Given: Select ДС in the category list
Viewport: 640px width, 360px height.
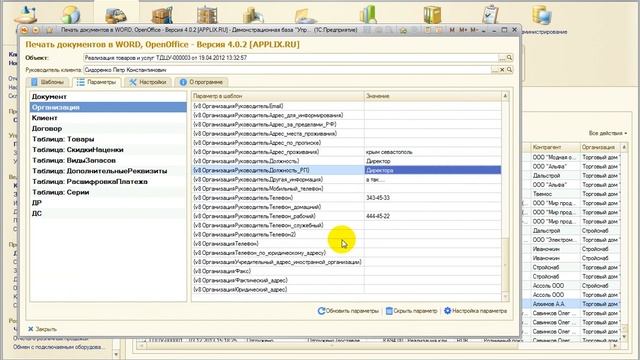Looking at the screenshot, I should 108,213.
